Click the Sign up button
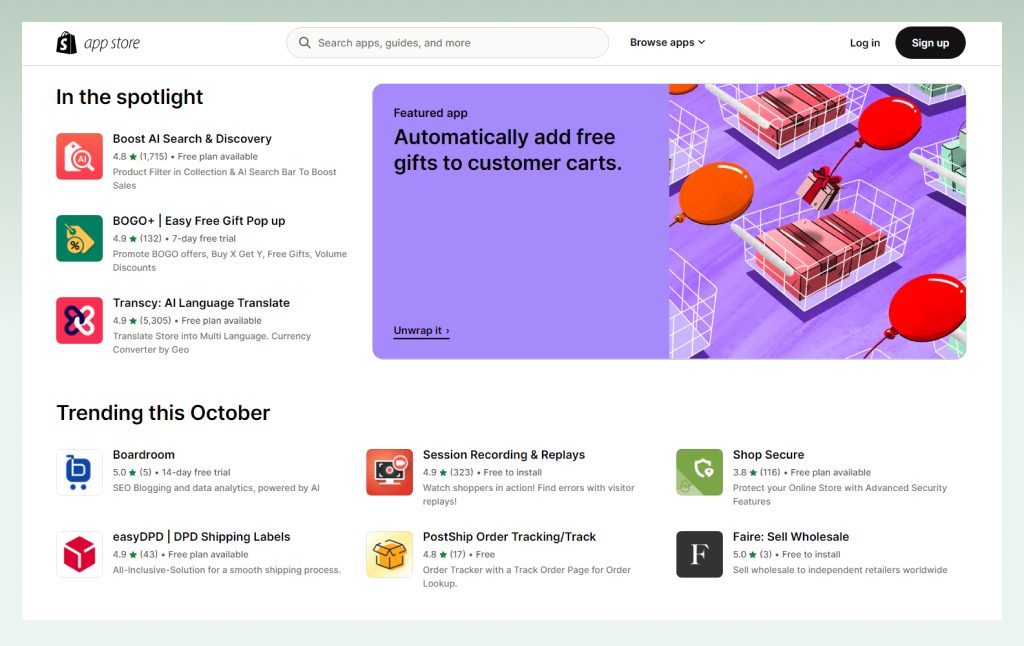This screenshot has height=646, width=1024. pos(930,43)
